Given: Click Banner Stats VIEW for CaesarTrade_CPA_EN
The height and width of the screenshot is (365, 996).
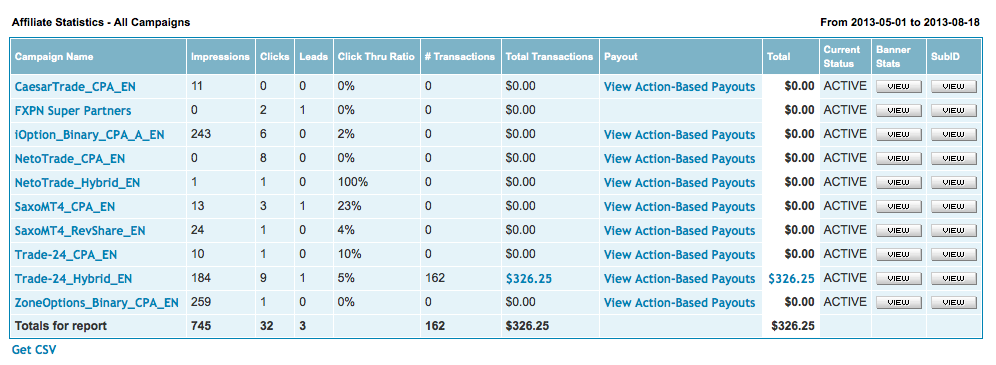Looking at the screenshot, I should pos(899,87).
